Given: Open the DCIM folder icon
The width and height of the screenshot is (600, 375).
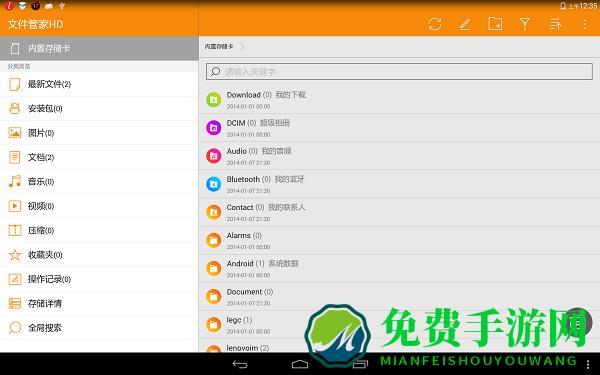Looking at the screenshot, I should pyautogui.click(x=214, y=128).
